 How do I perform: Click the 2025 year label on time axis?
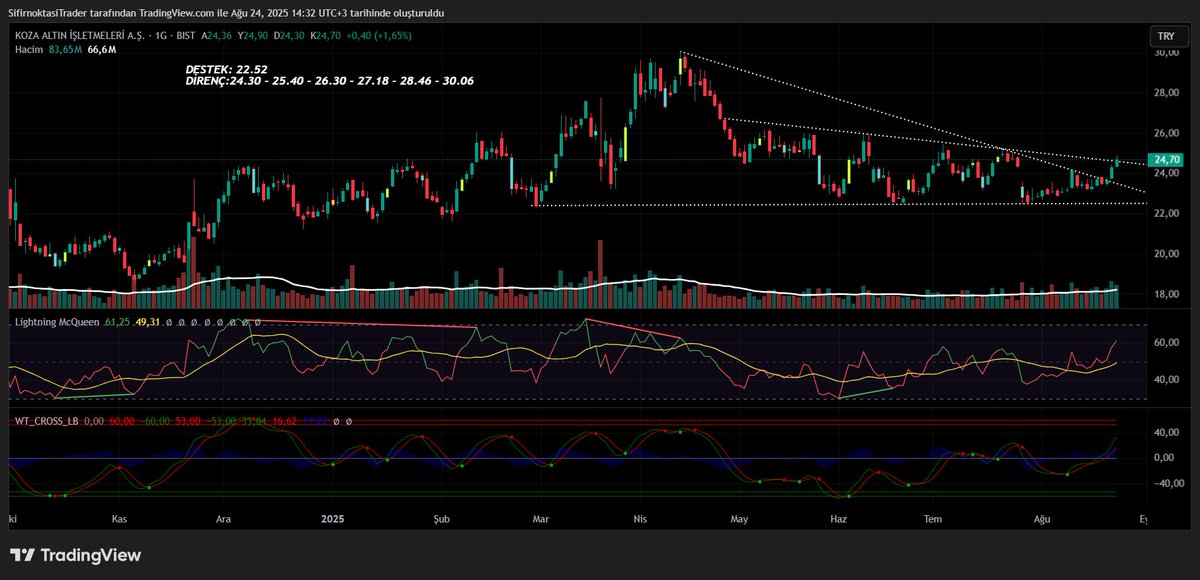tap(333, 520)
